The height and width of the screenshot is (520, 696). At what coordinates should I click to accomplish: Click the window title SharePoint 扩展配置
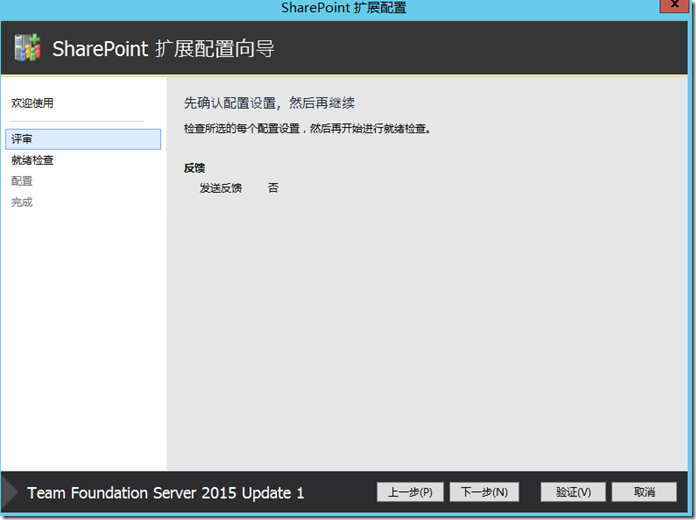click(344, 8)
